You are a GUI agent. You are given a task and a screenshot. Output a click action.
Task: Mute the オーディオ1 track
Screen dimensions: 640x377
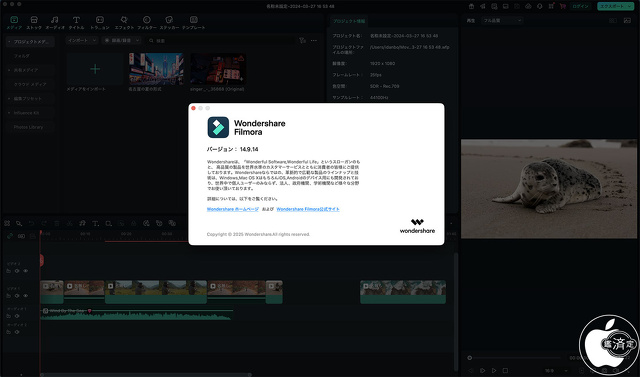[17, 316]
